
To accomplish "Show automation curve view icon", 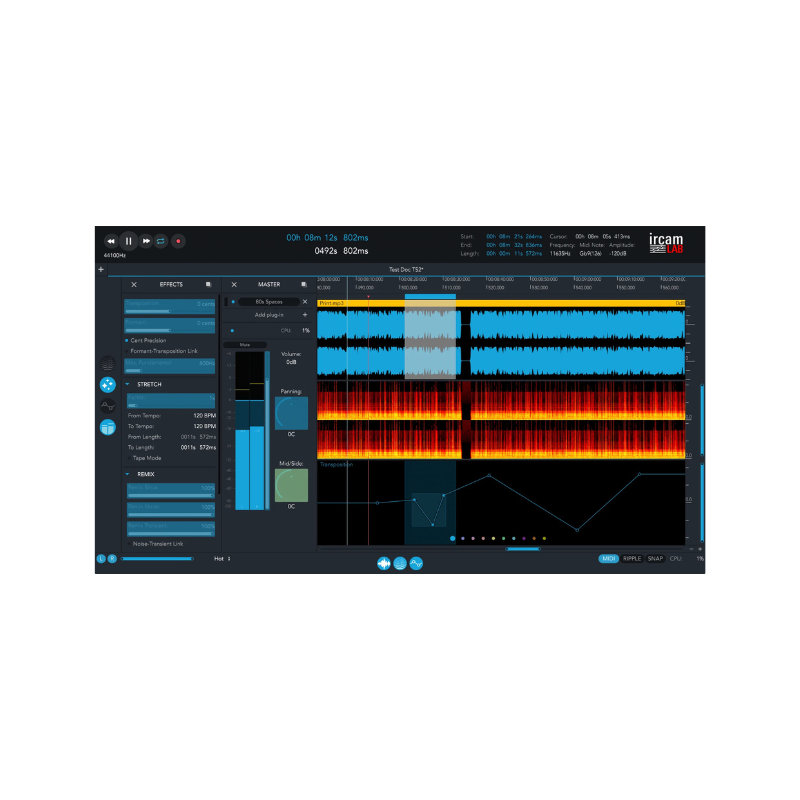I will [x=416, y=563].
